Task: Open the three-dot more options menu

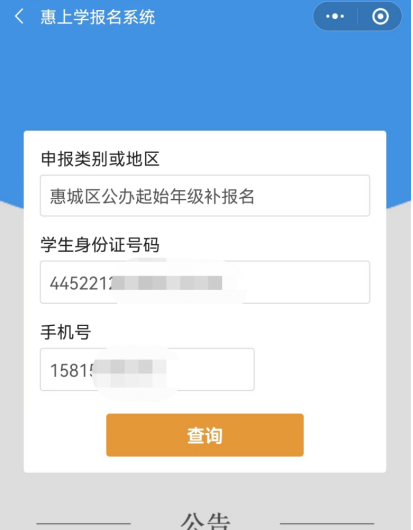Action: pyautogui.click(x=335, y=16)
